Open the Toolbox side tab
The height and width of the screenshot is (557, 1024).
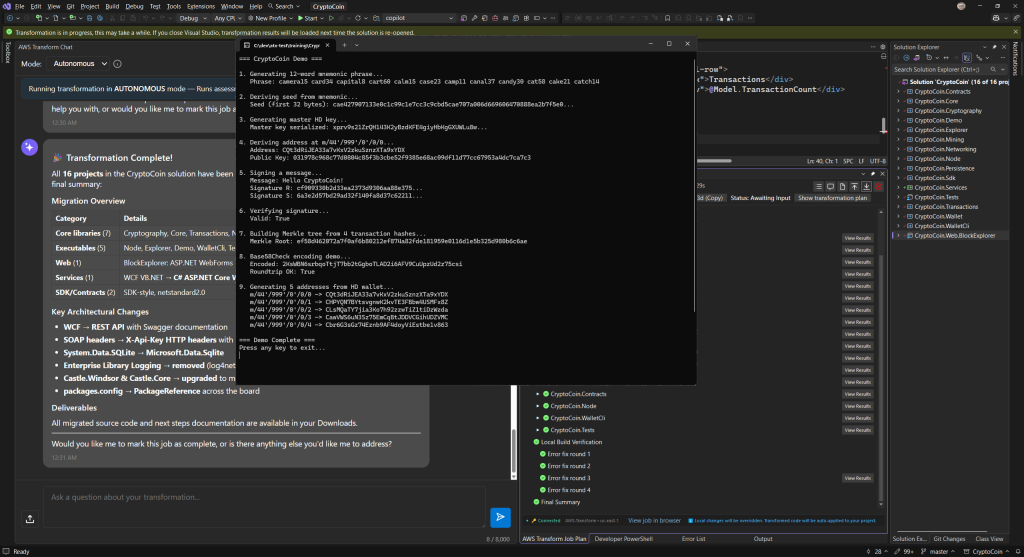click(x=7, y=53)
